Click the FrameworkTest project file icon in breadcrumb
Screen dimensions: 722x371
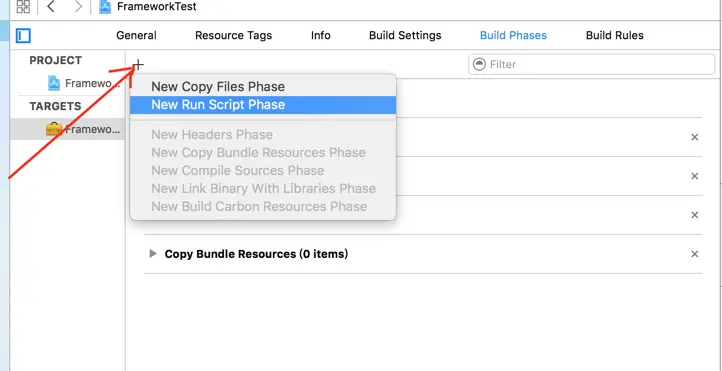coord(105,7)
